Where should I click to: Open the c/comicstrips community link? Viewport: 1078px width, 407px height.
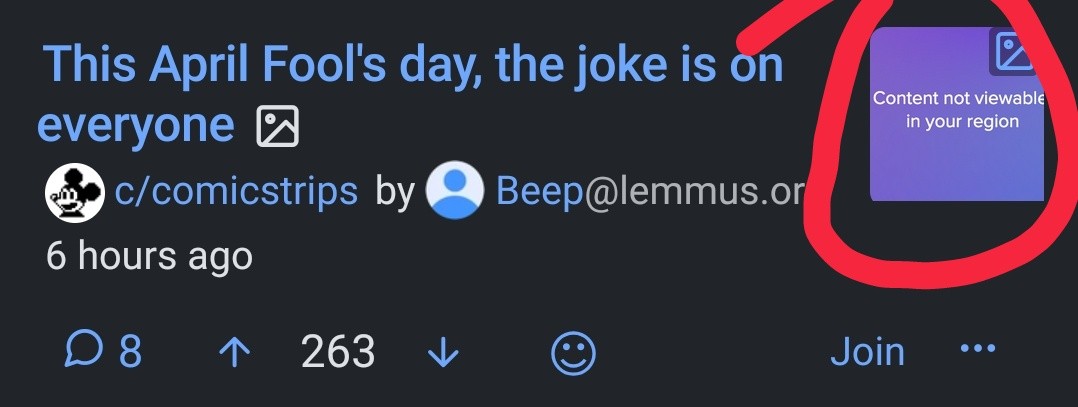pyautogui.click(x=236, y=190)
